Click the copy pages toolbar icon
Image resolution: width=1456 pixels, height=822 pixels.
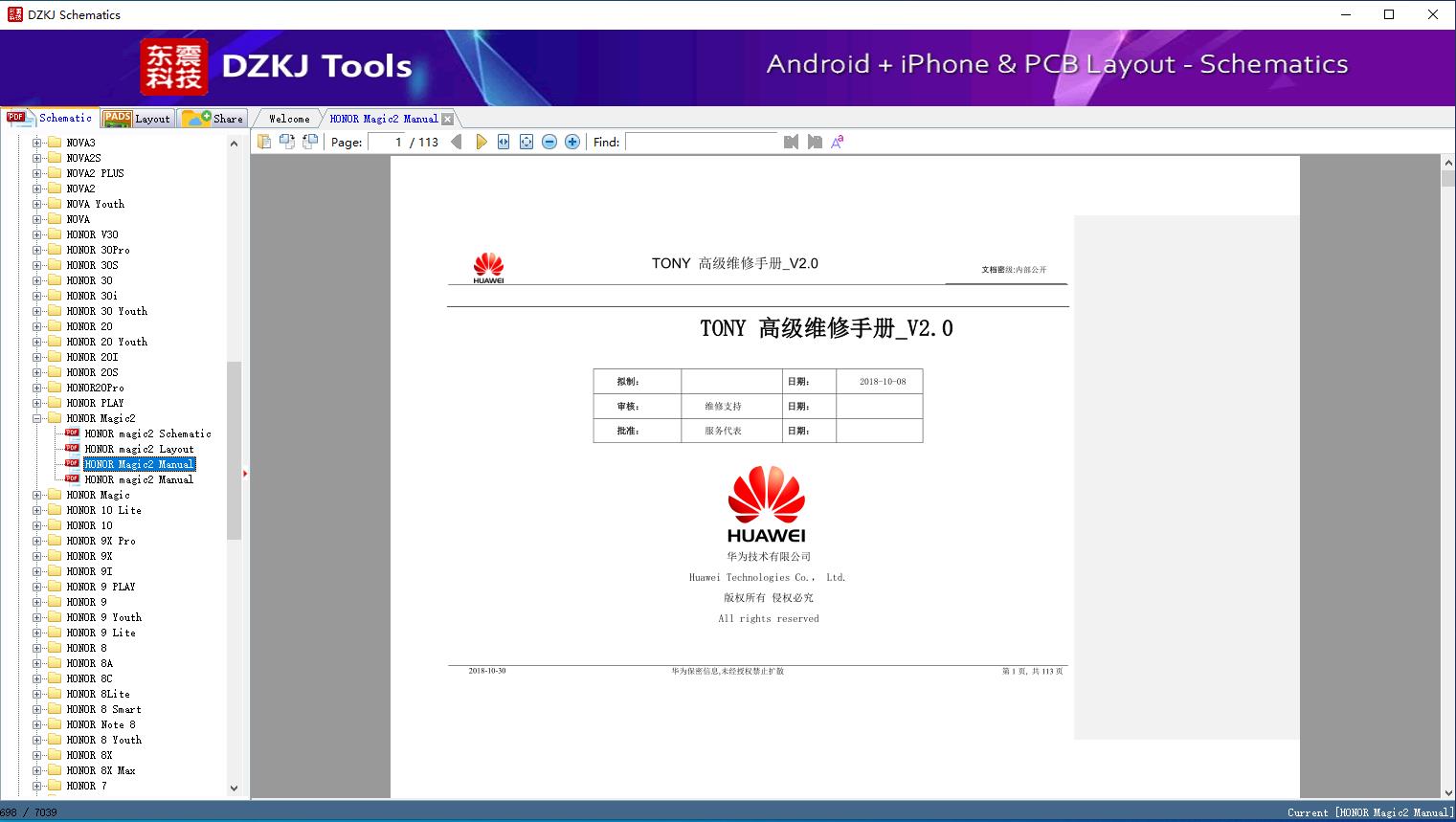click(x=264, y=142)
